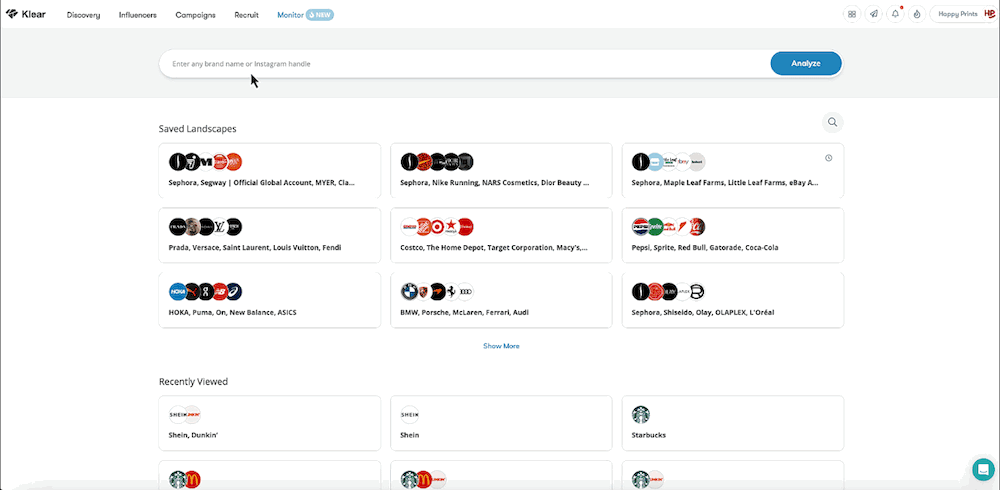Open the Sephora, Shiseido, Olay landscape
Viewport: 1000px width, 490px height.
(733, 300)
